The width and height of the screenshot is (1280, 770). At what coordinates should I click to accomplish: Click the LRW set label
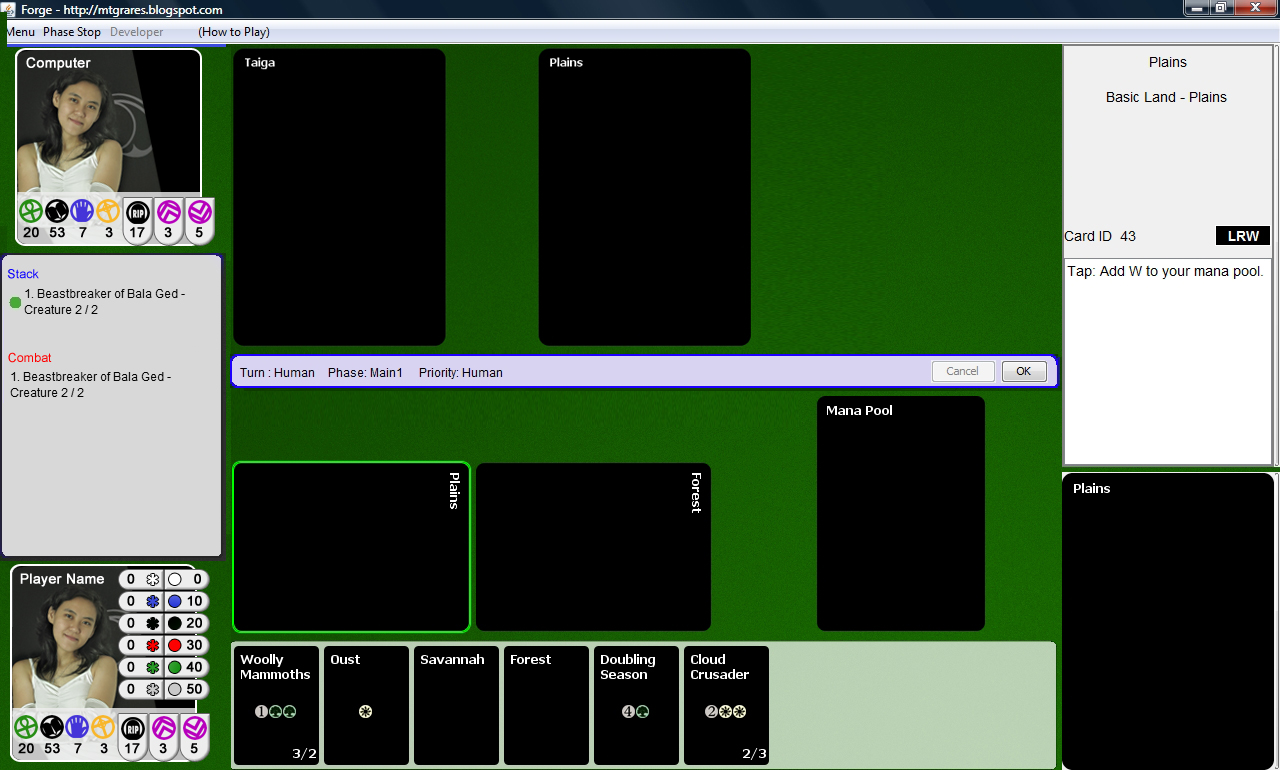tap(1243, 236)
